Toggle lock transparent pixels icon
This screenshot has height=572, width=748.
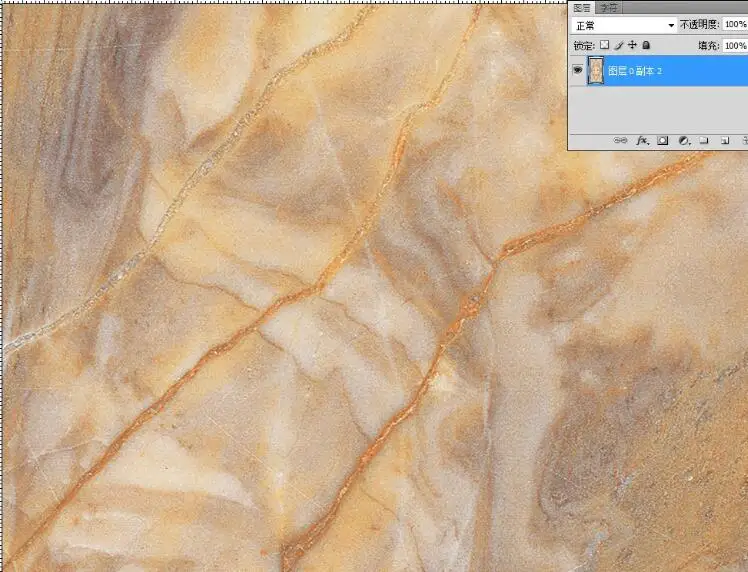[x=604, y=45]
